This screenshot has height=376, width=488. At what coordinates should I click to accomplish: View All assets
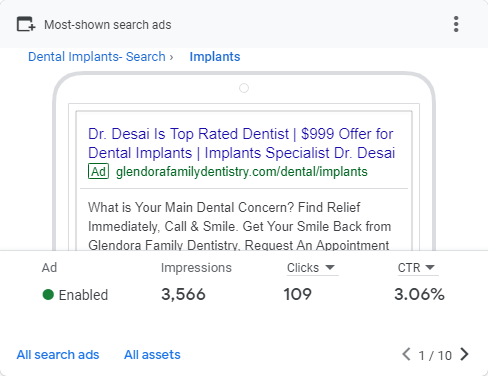(x=152, y=355)
